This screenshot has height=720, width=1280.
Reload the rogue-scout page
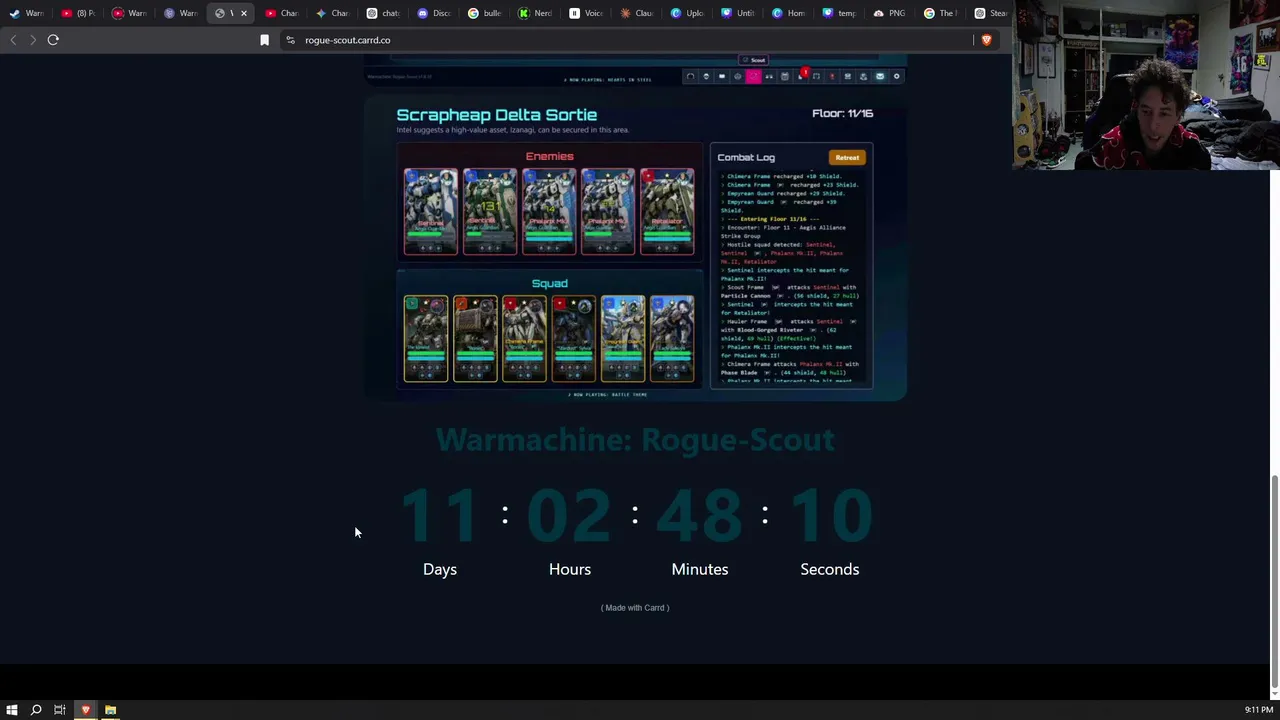click(x=53, y=40)
